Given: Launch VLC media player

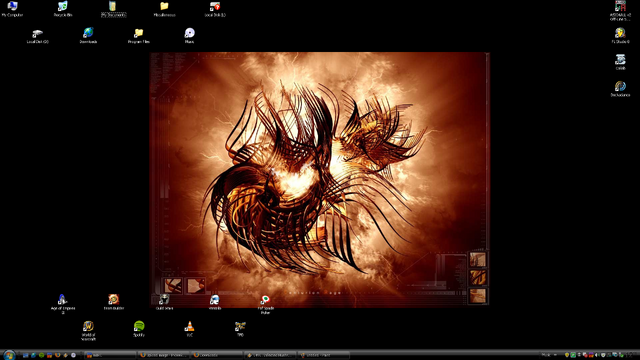Looking at the screenshot, I should tap(189, 329).
